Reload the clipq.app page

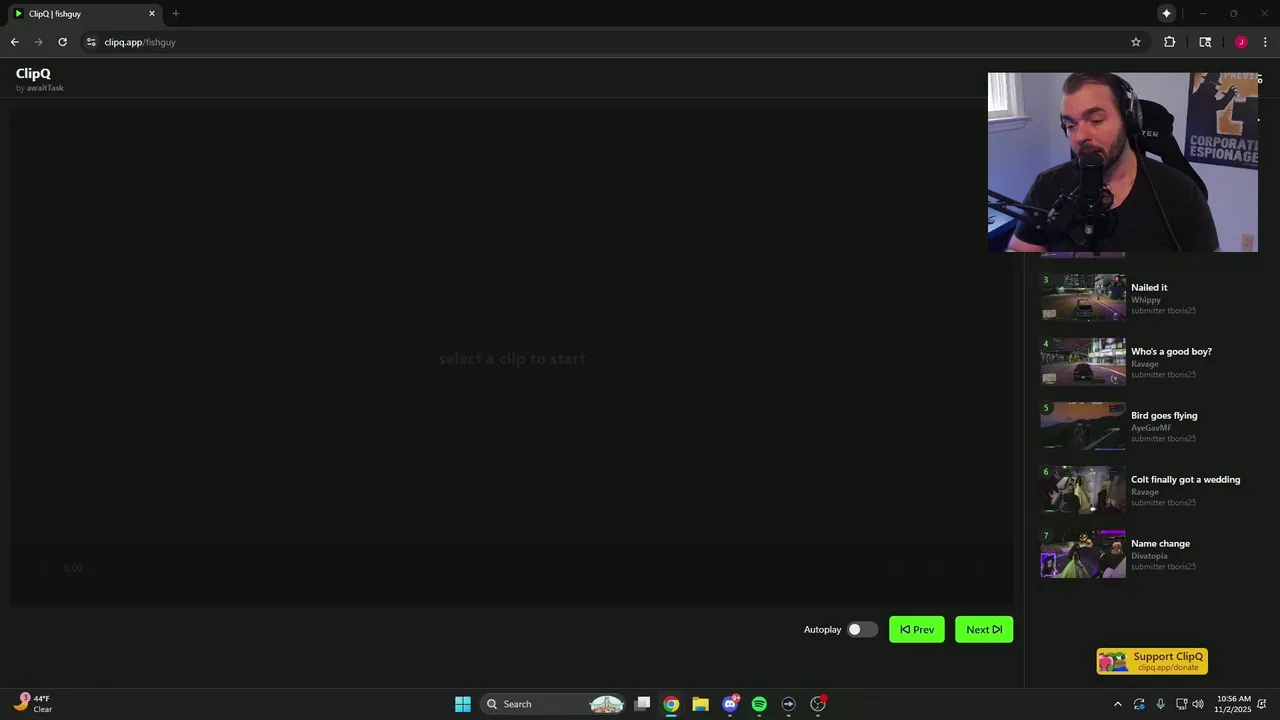pos(62,42)
